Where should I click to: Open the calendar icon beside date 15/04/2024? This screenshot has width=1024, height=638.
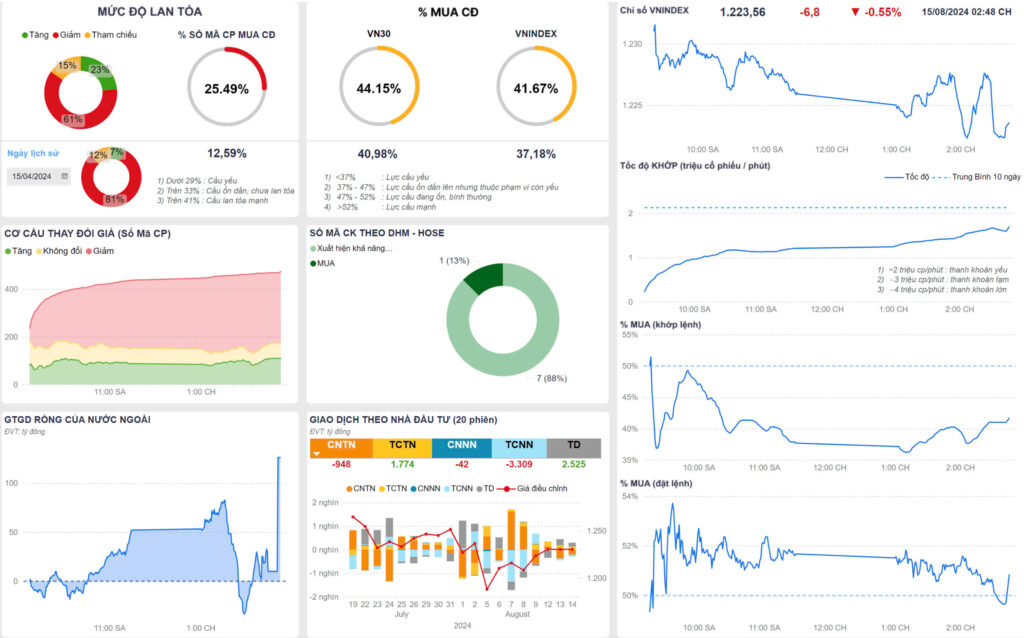point(65,175)
